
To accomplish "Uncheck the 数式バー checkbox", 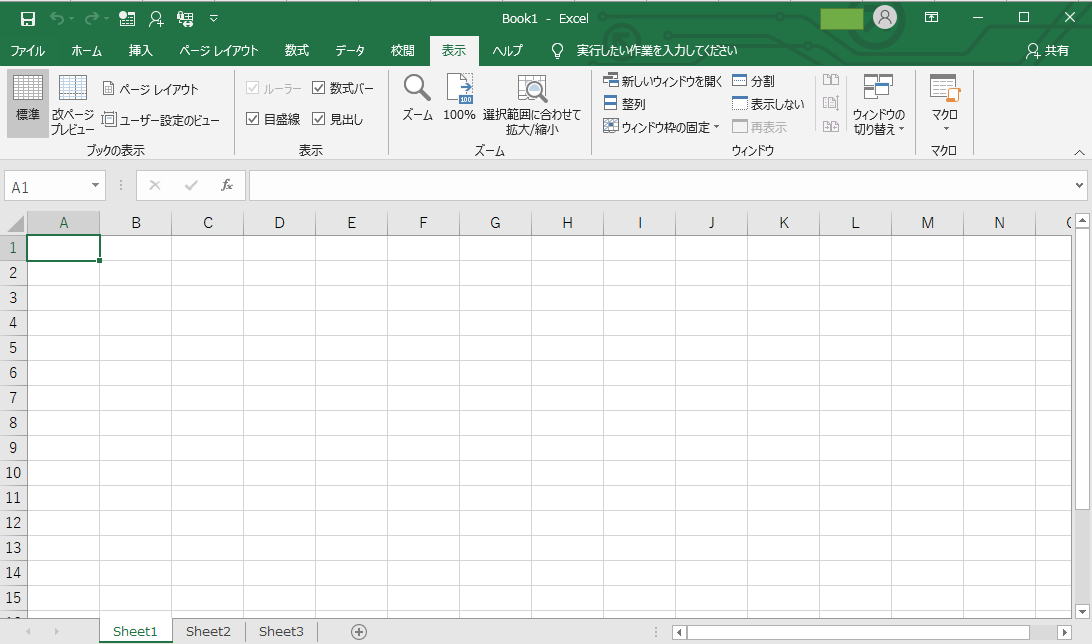I will tap(319, 88).
